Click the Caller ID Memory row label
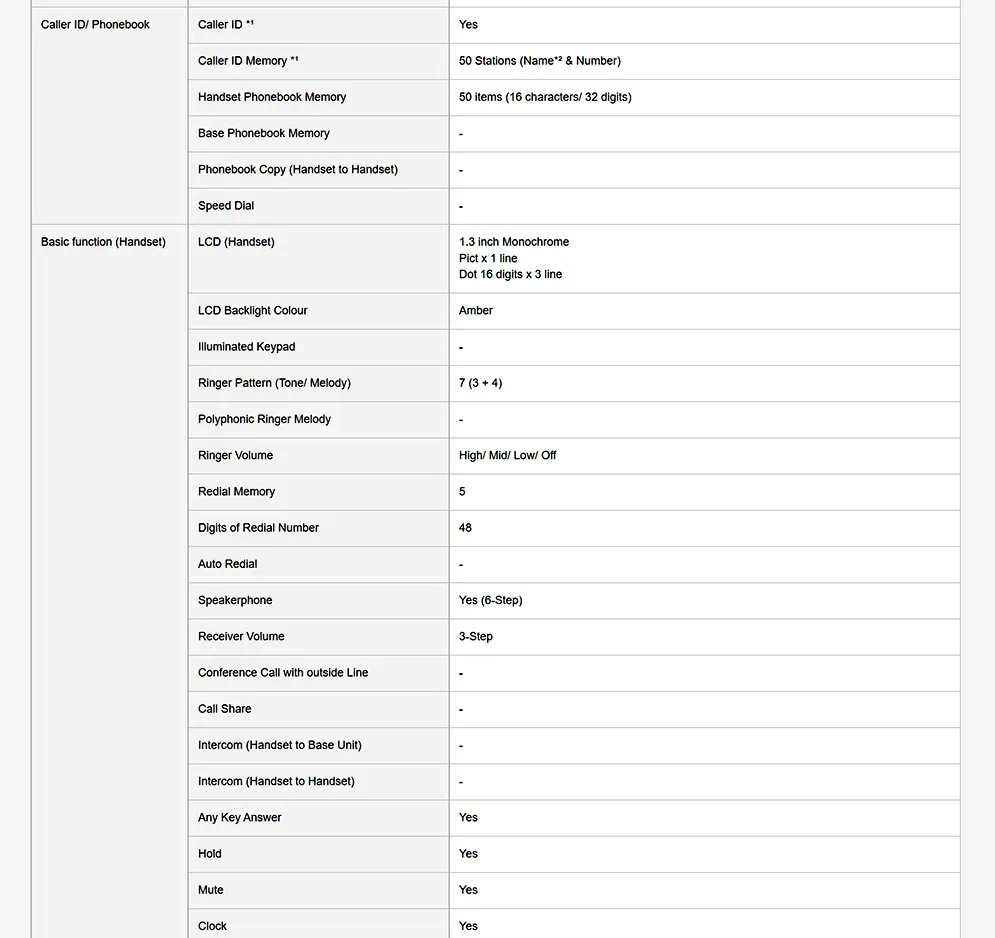The width and height of the screenshot is (995, 938). (x=248, y=61)
